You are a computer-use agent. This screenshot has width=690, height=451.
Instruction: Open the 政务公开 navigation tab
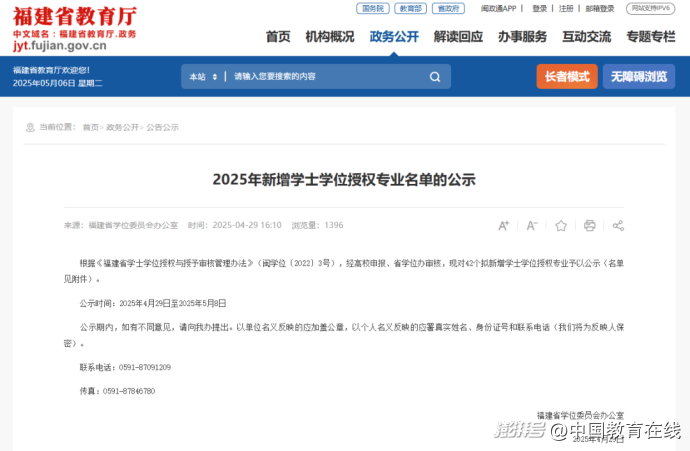(394, 37)
